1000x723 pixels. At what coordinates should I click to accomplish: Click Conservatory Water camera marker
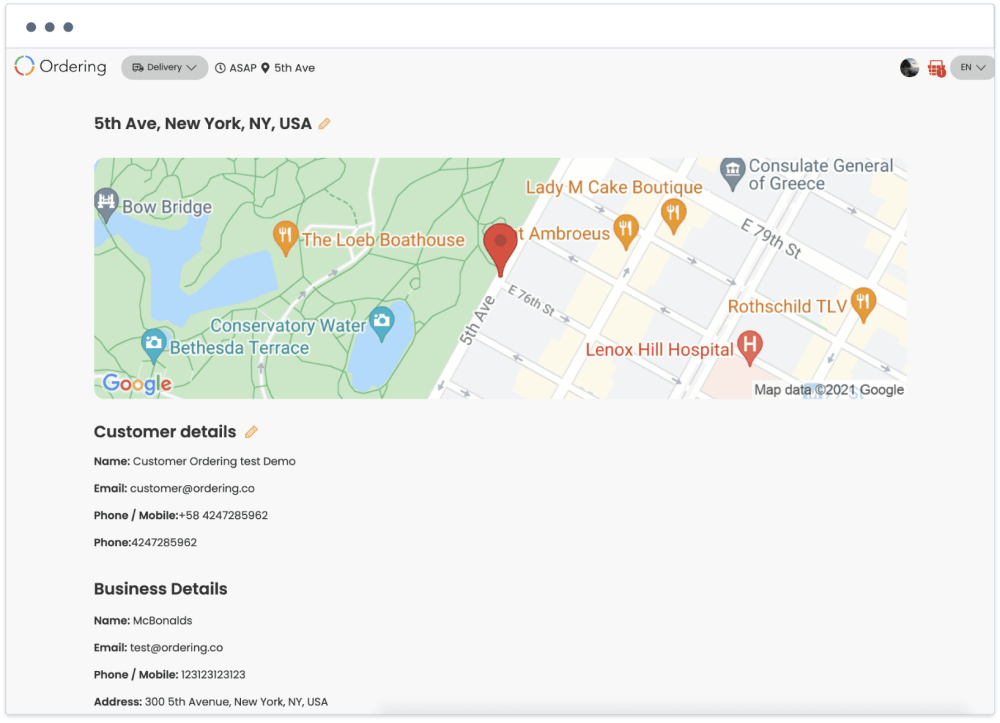tap(382, 323)
